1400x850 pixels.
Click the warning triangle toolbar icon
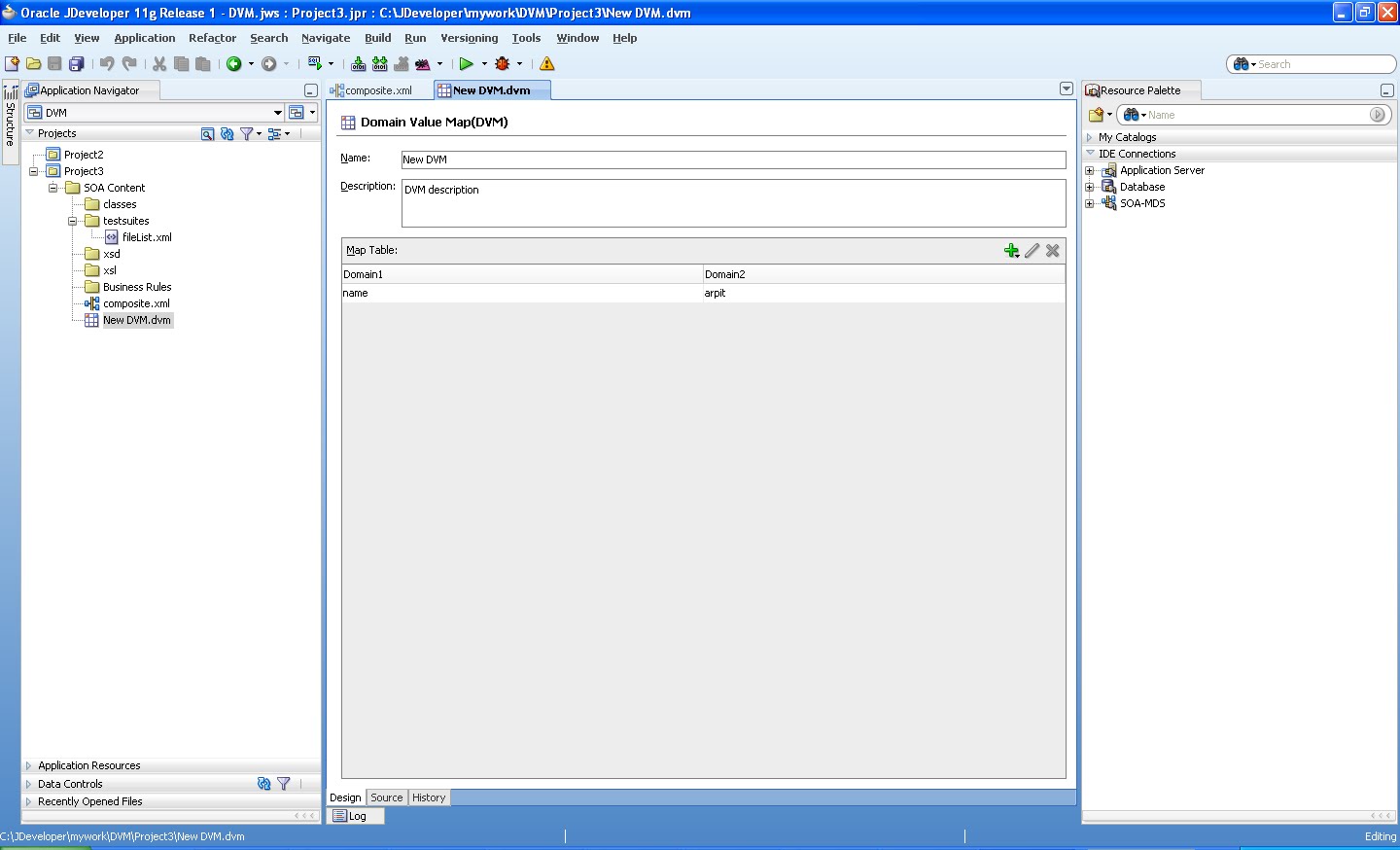pyautogui.click(x=545, y=63)
